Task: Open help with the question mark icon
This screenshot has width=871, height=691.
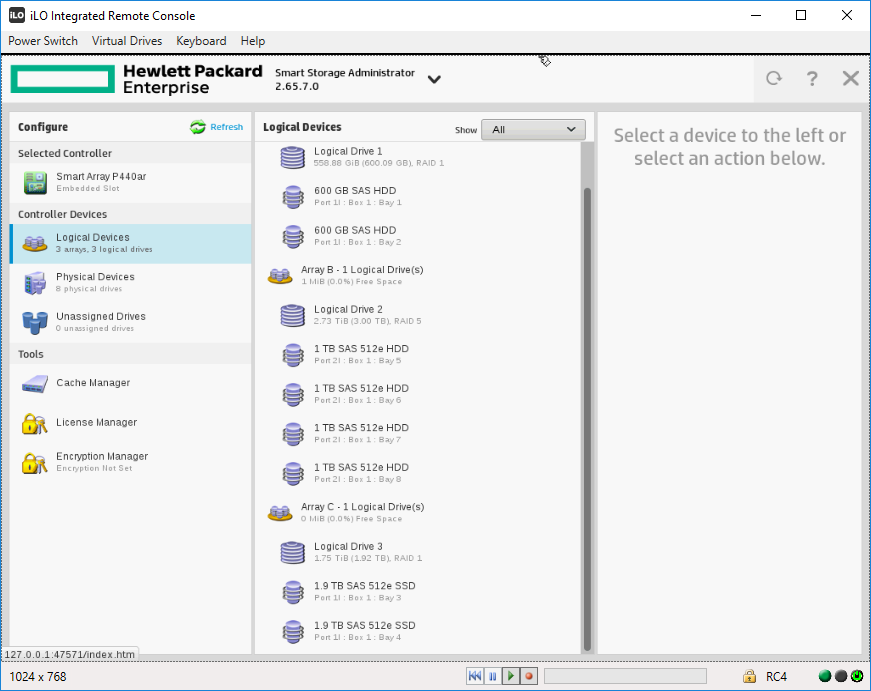Action: tap(812, 78)
